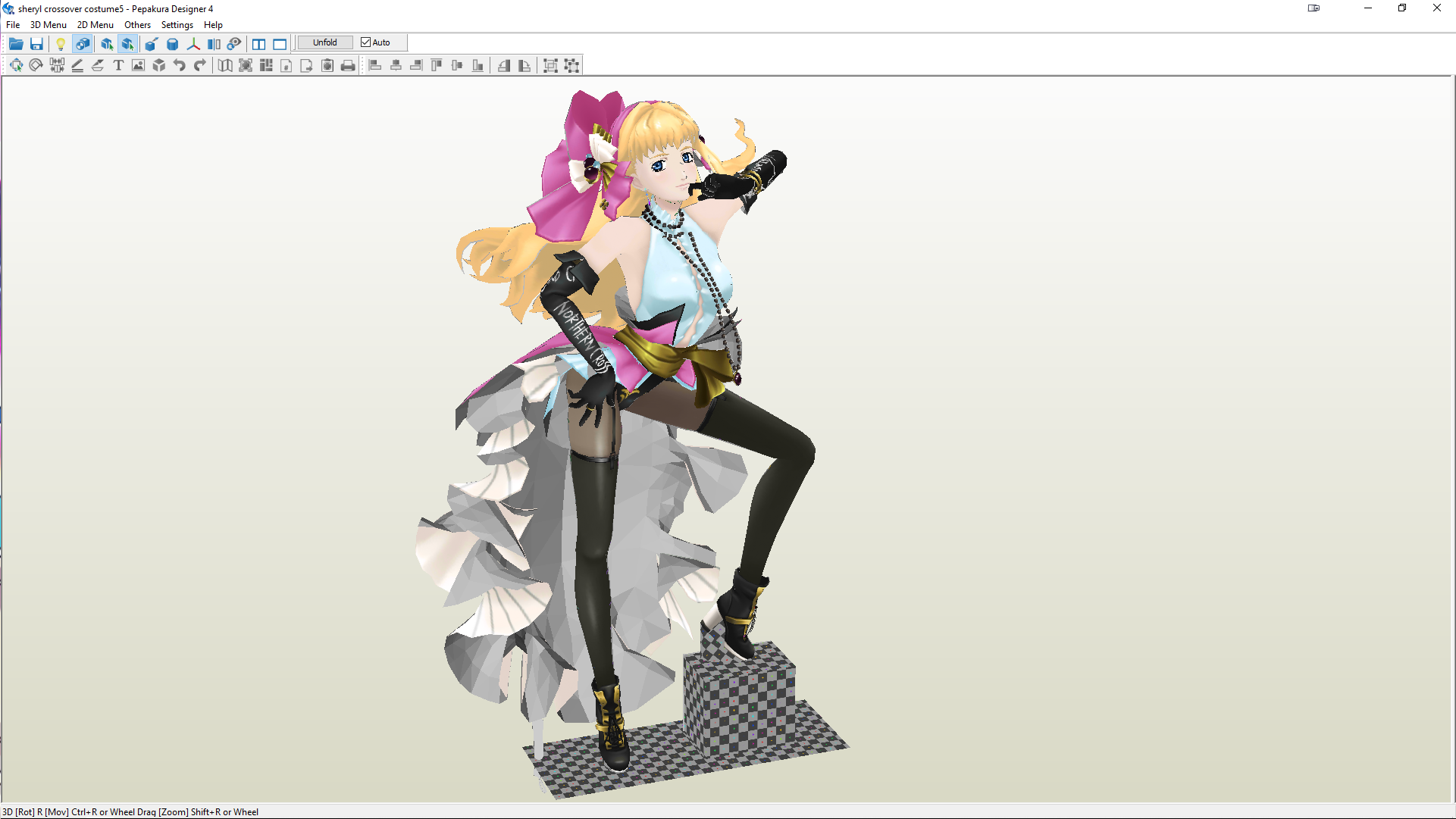Open a file with the folder icon
The height and width of the screenshot is (819, 1456).
point(16,43)
